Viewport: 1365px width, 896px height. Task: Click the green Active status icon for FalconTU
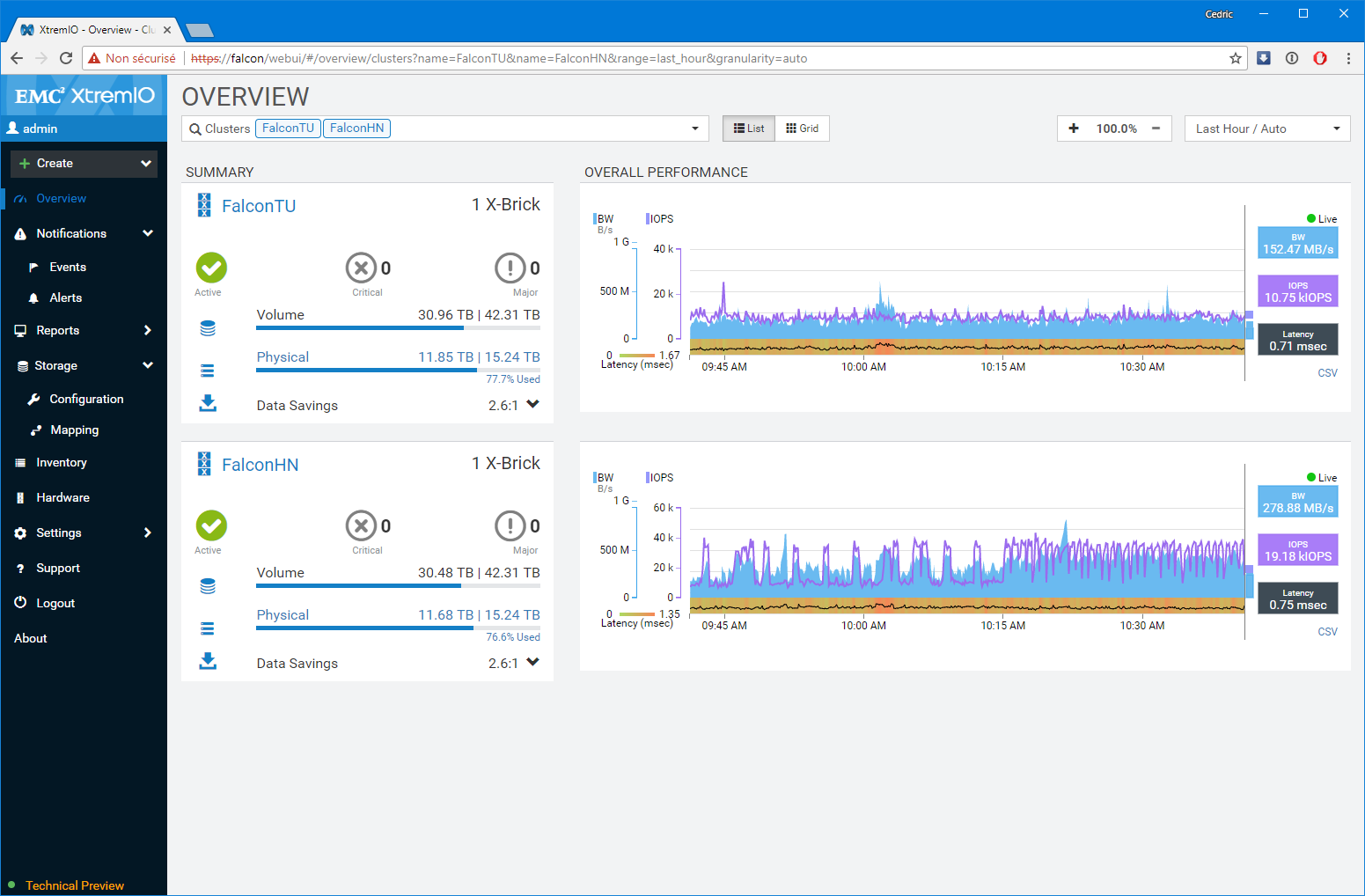click(x=211, y=268)
